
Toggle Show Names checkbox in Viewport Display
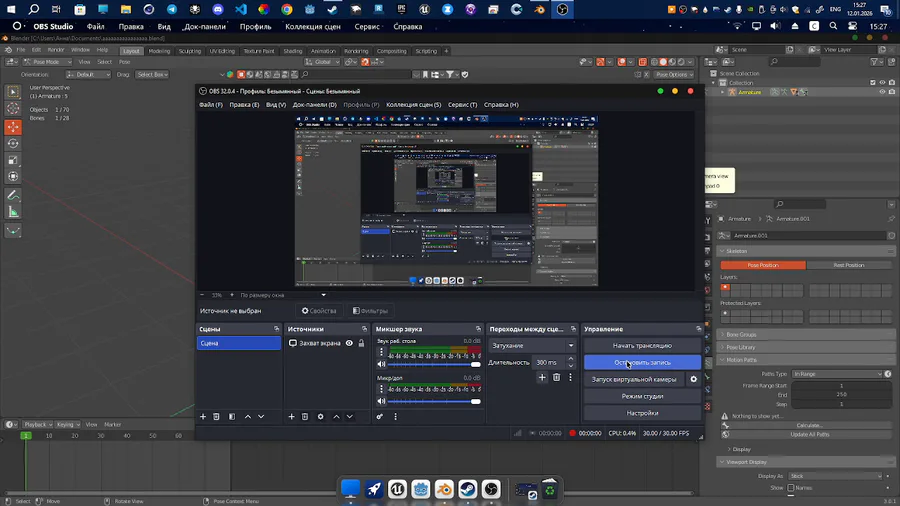(x=791, y=488)
